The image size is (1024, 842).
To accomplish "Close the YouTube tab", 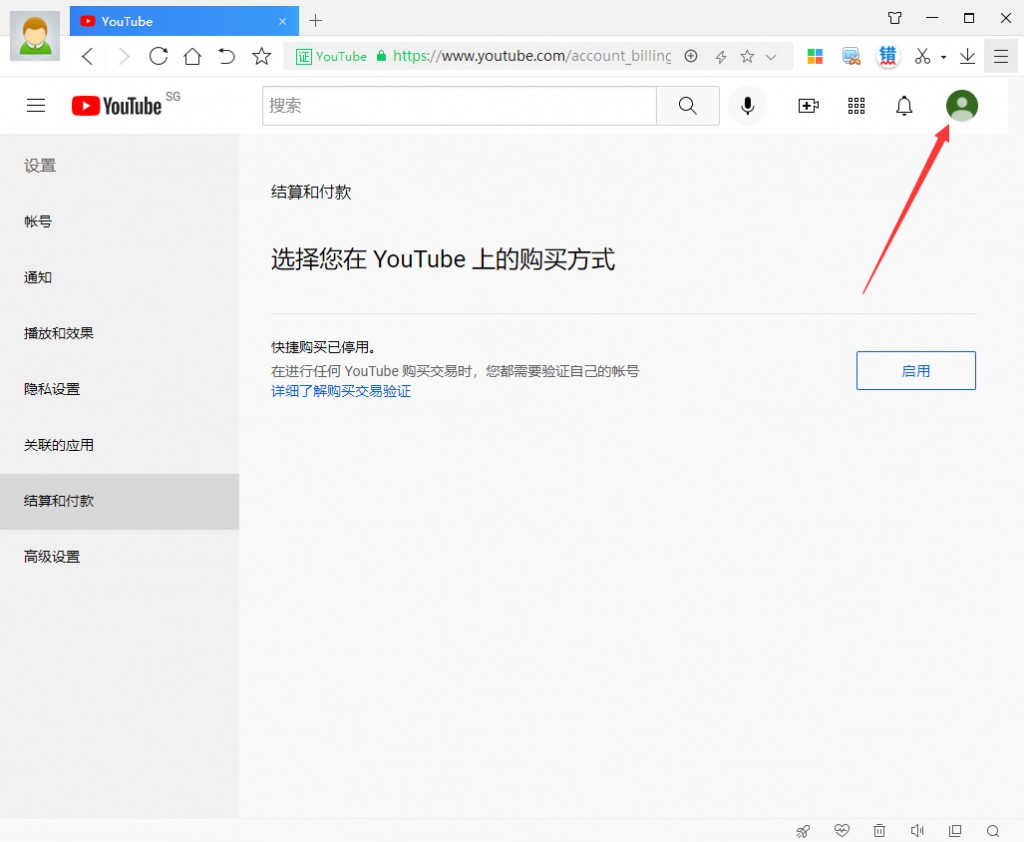I will (x=282, y=22).
